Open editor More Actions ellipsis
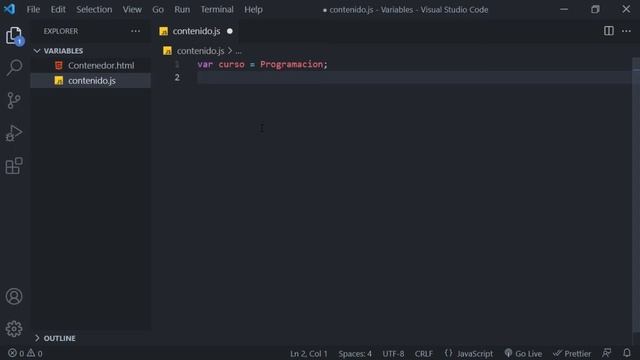 (x=626, y=31)
